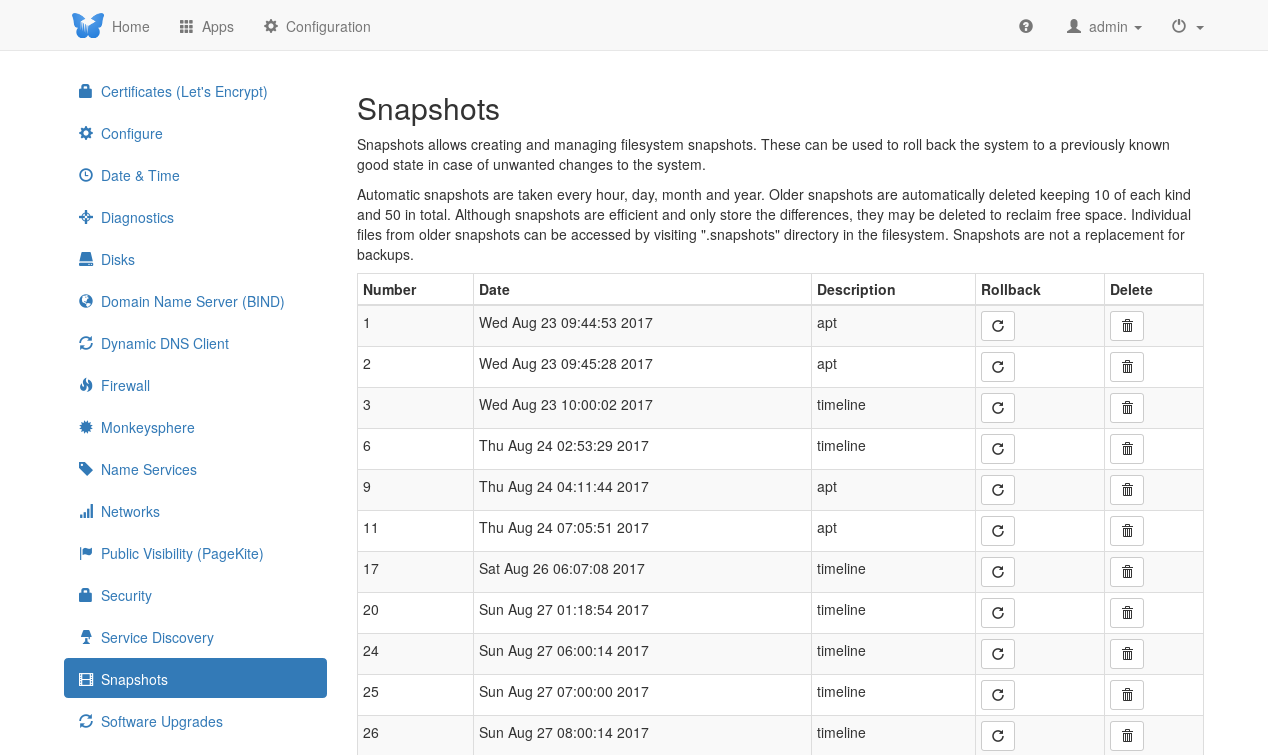The width and height of the screenshot is (1268, 755).
Task: Rollback snapshot number 2
Action: [x=997, y=367]
